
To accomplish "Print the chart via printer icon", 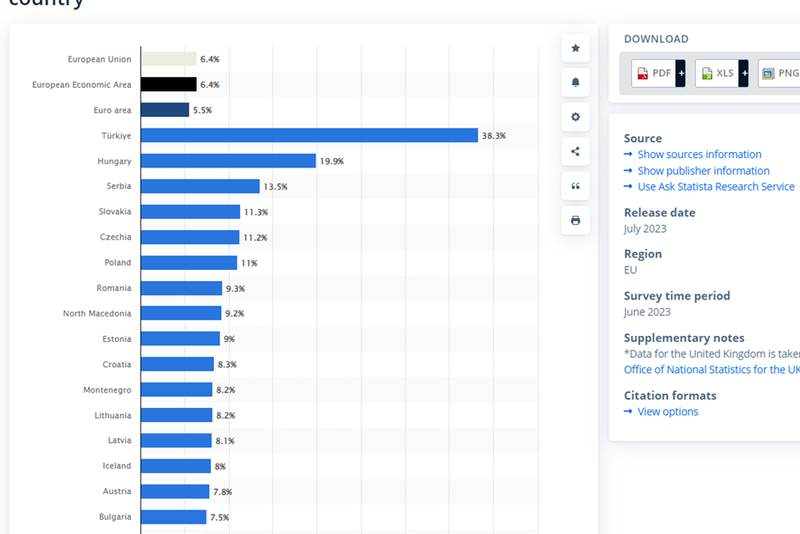I will [x=575, y=220].
